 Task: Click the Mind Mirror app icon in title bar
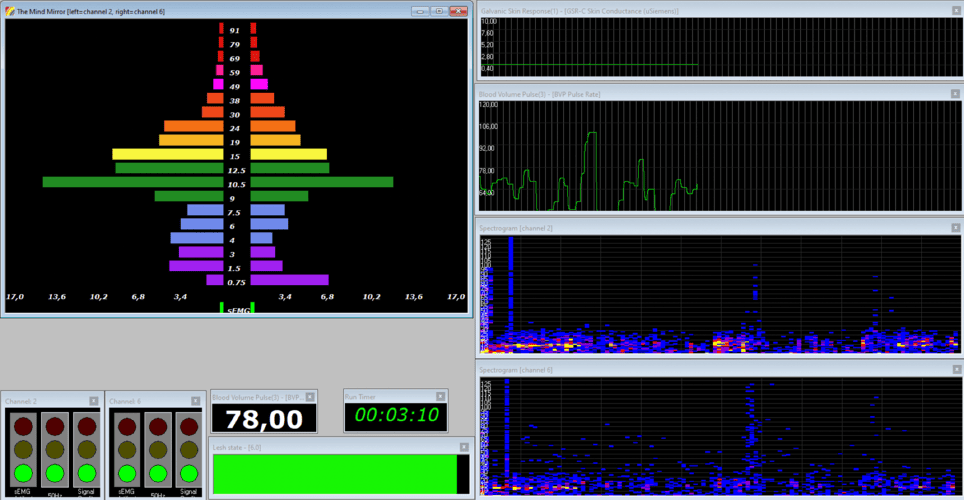point(10,11)
